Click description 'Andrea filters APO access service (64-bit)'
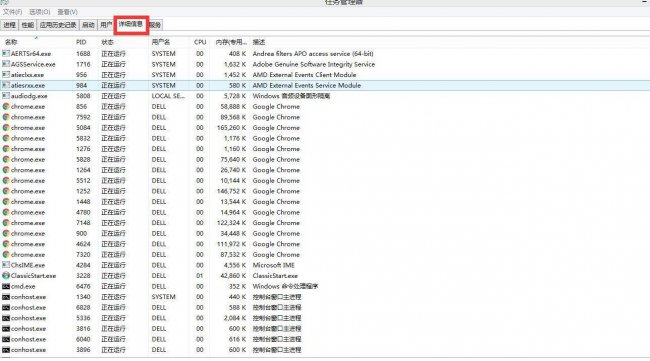Image resolution: width=650 pixels, height=361 pixels. (313, 53)
